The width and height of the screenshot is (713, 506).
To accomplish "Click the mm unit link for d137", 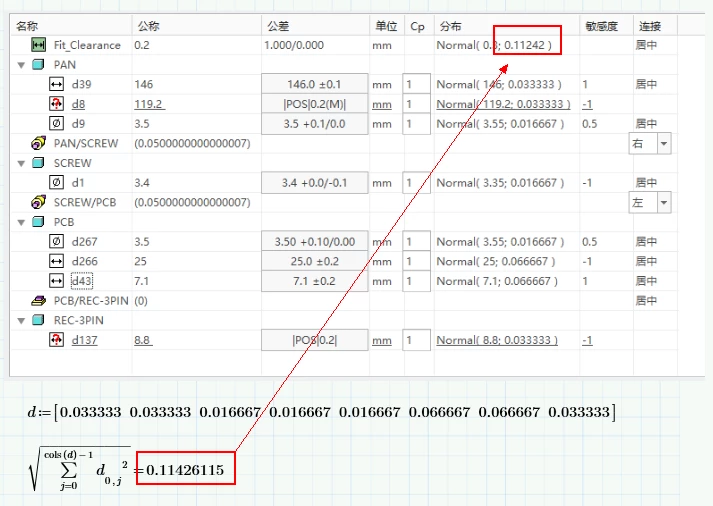I will (x=382, y=340).
